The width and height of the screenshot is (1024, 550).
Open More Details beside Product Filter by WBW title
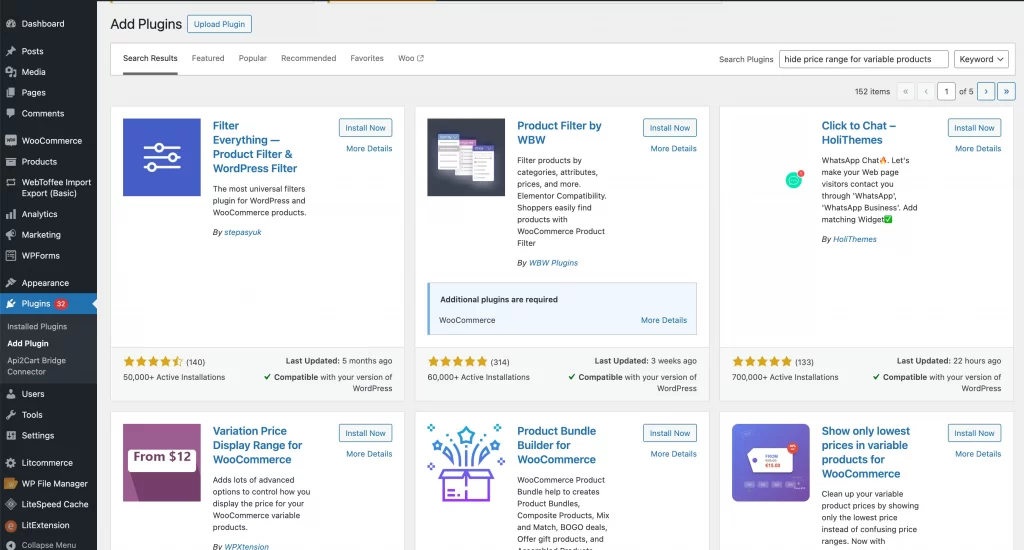click(673, 149)
